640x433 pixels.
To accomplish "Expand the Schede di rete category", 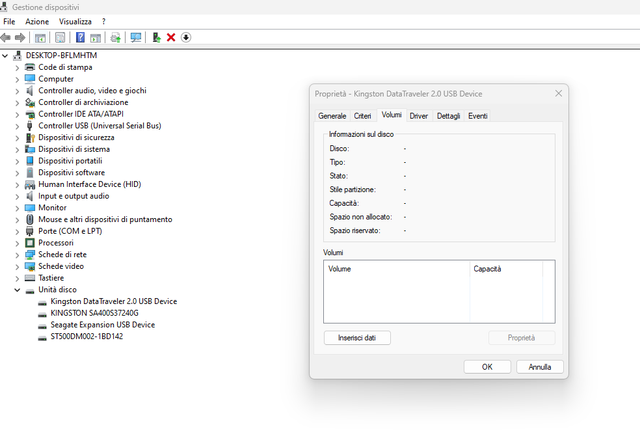I will pyautogui.click(x=17, y=255).
